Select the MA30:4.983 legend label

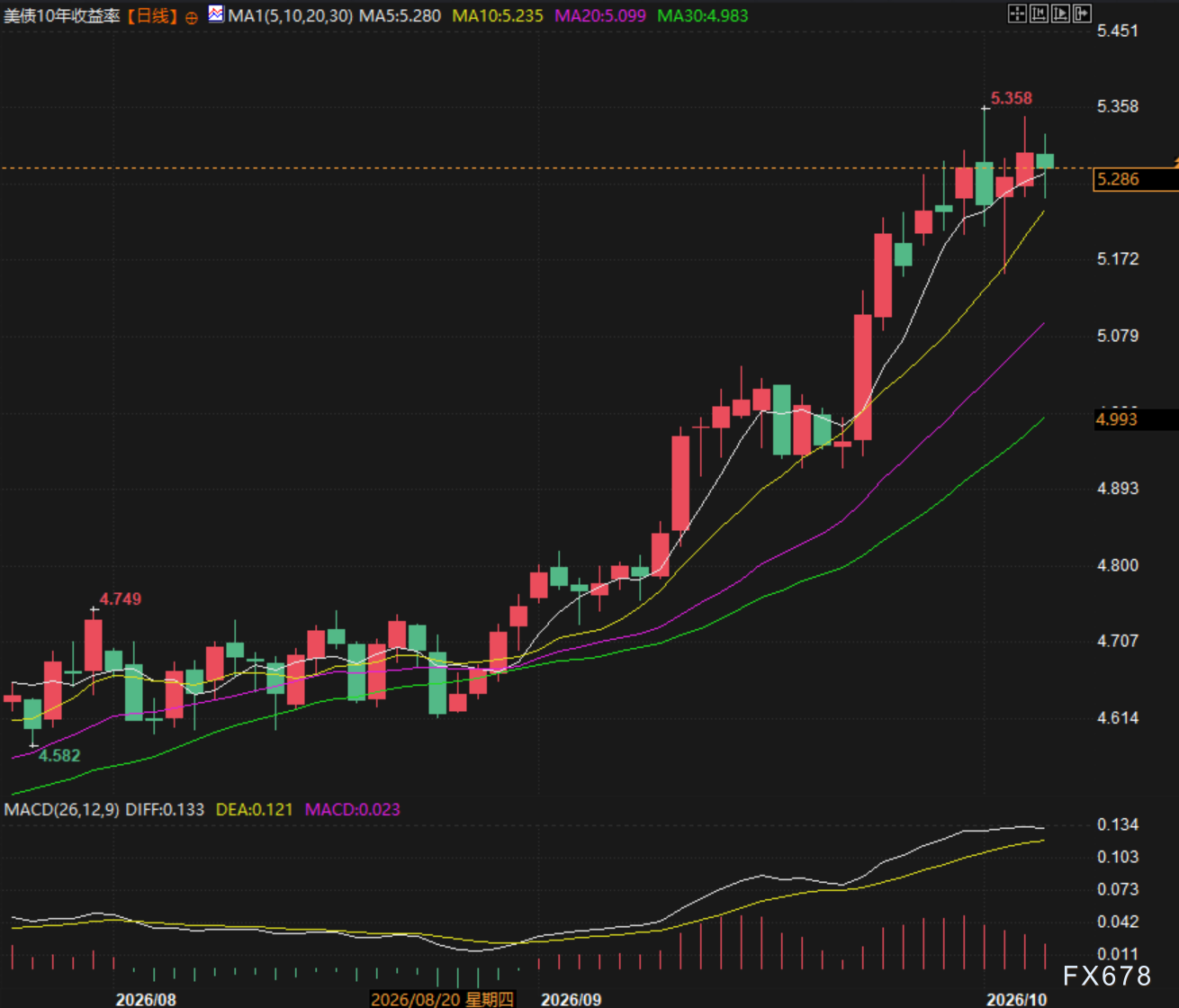click(702, 16)
